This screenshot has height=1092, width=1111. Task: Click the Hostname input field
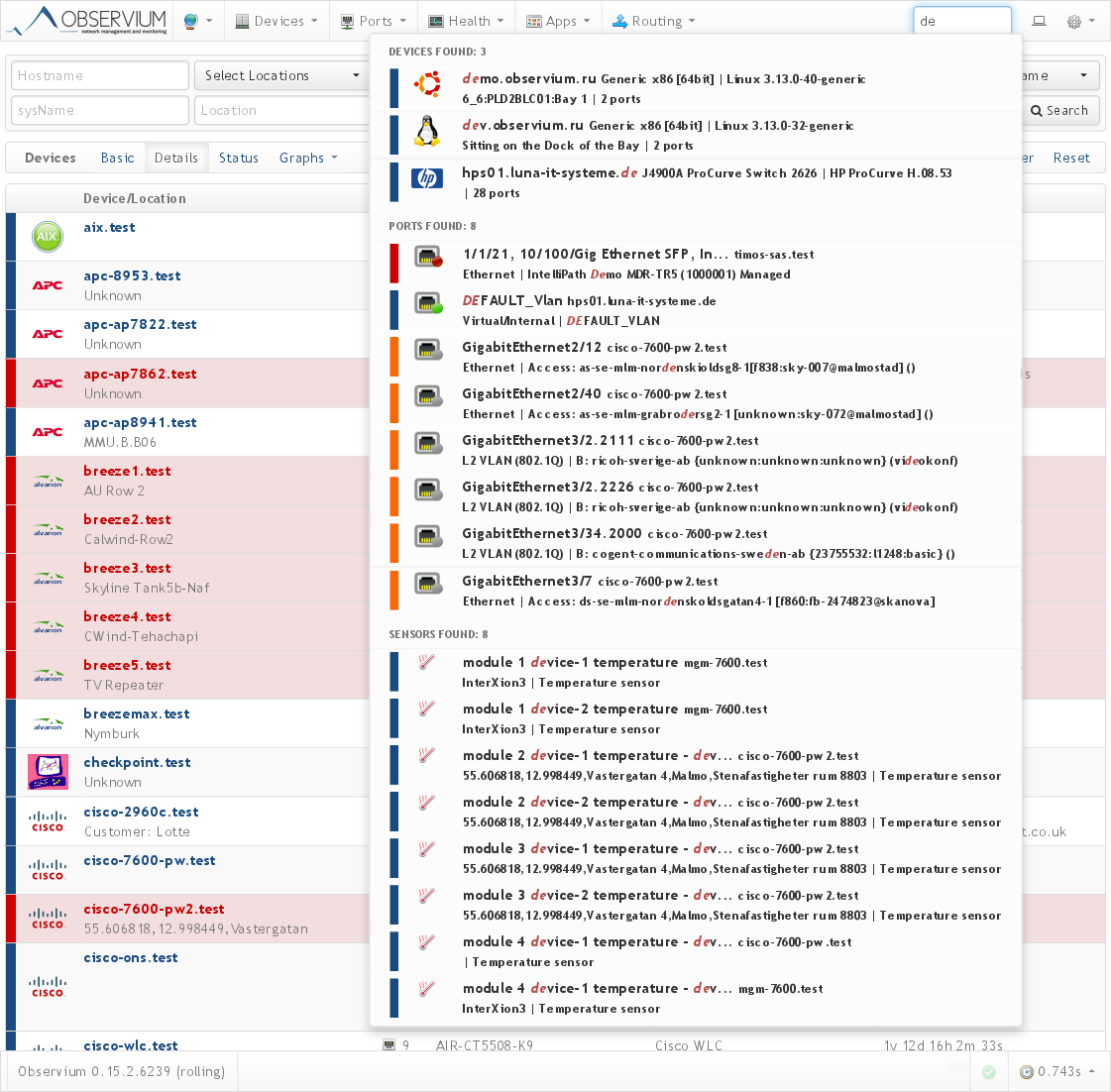(x=100, y=76)
